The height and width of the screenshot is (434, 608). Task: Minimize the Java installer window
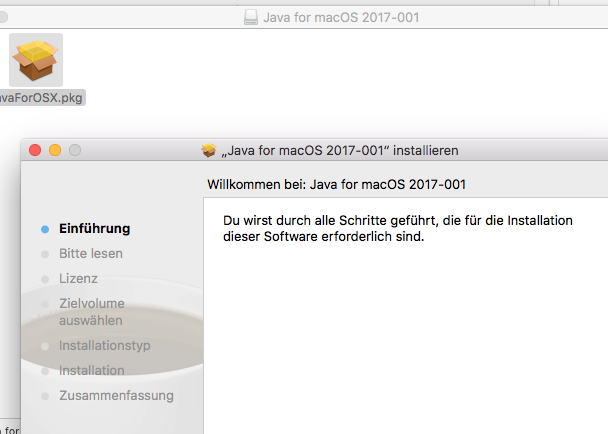(x=55, y=150)
